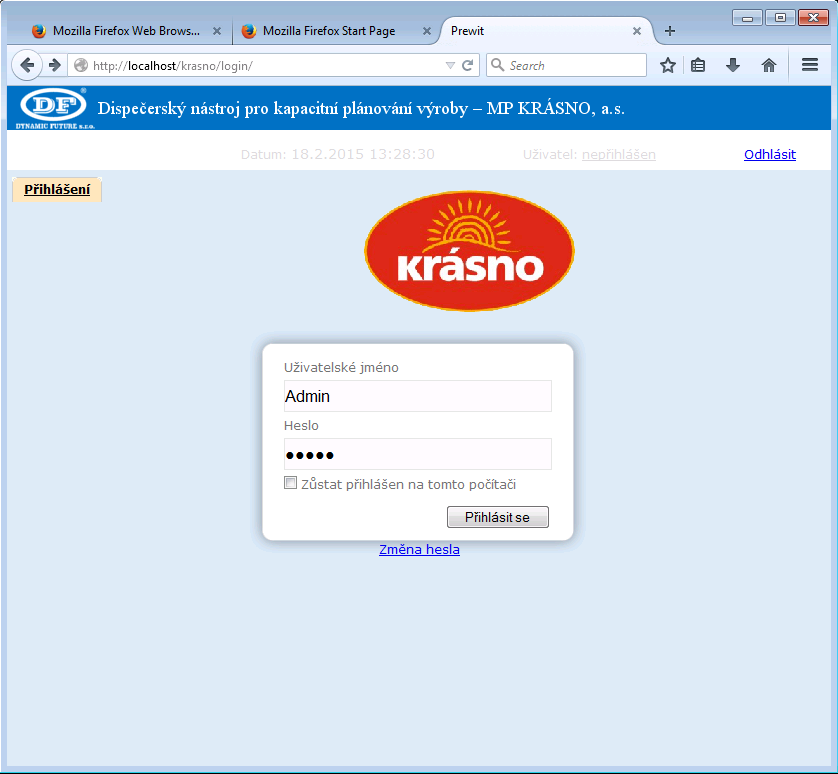Close the Prewit tab

click(x=637, y=31)
